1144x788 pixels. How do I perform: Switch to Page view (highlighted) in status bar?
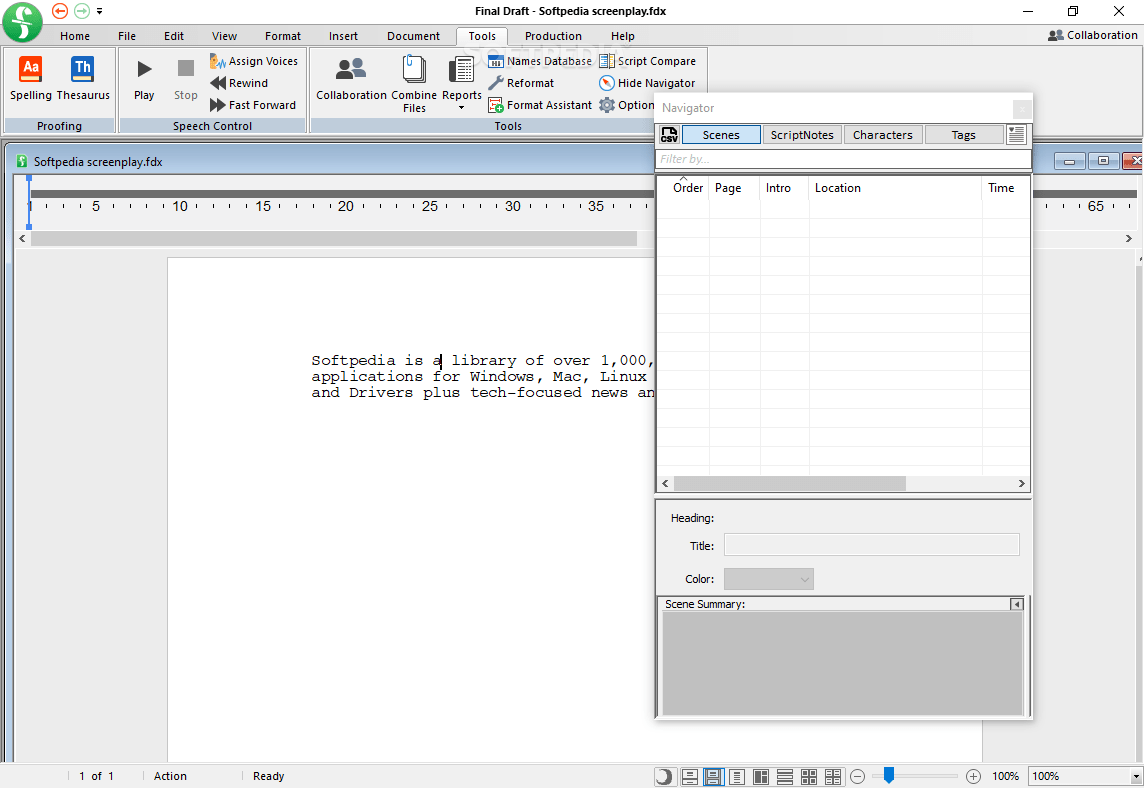(714, 776)
